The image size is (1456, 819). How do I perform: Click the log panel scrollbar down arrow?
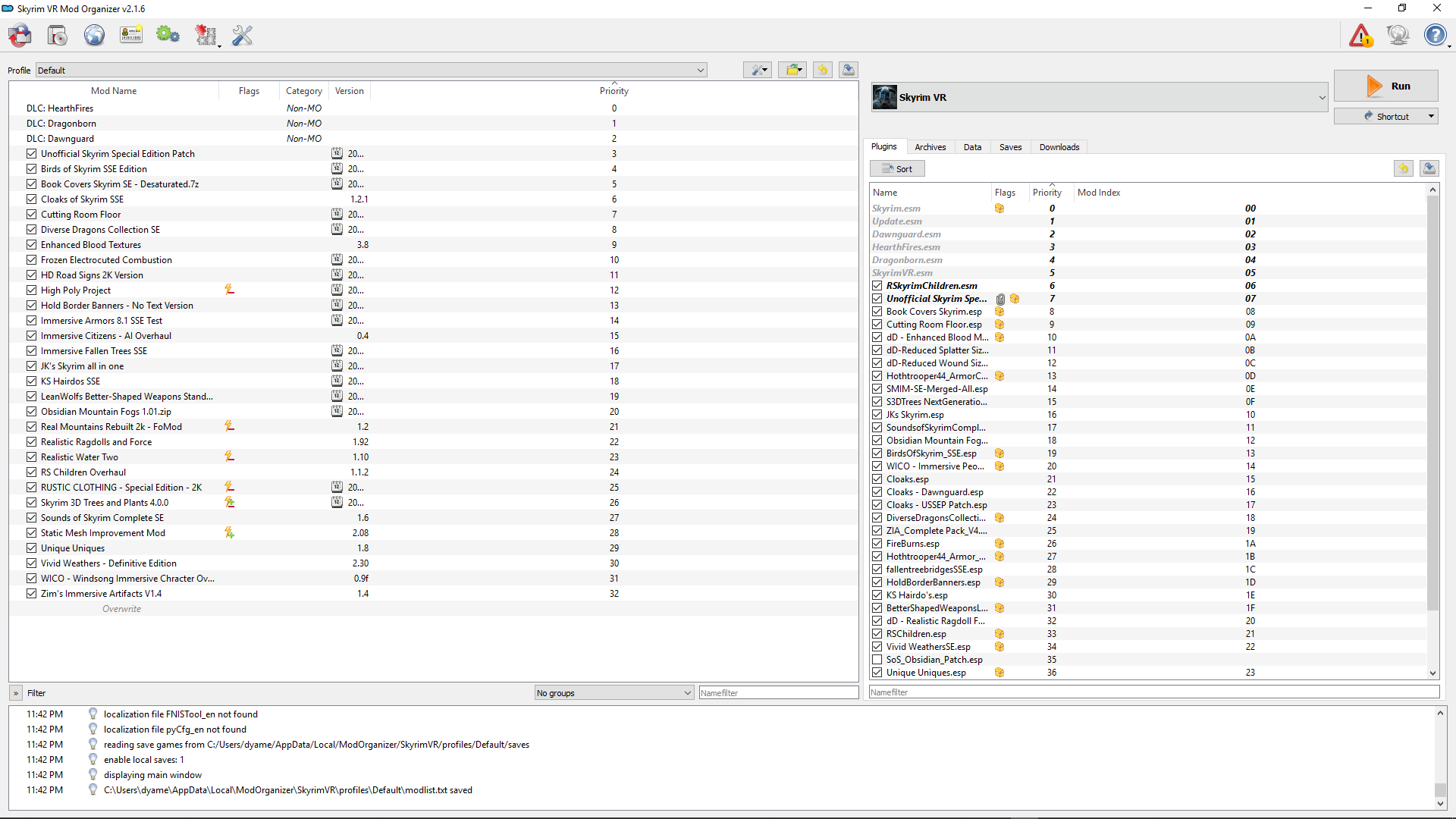1440,804
